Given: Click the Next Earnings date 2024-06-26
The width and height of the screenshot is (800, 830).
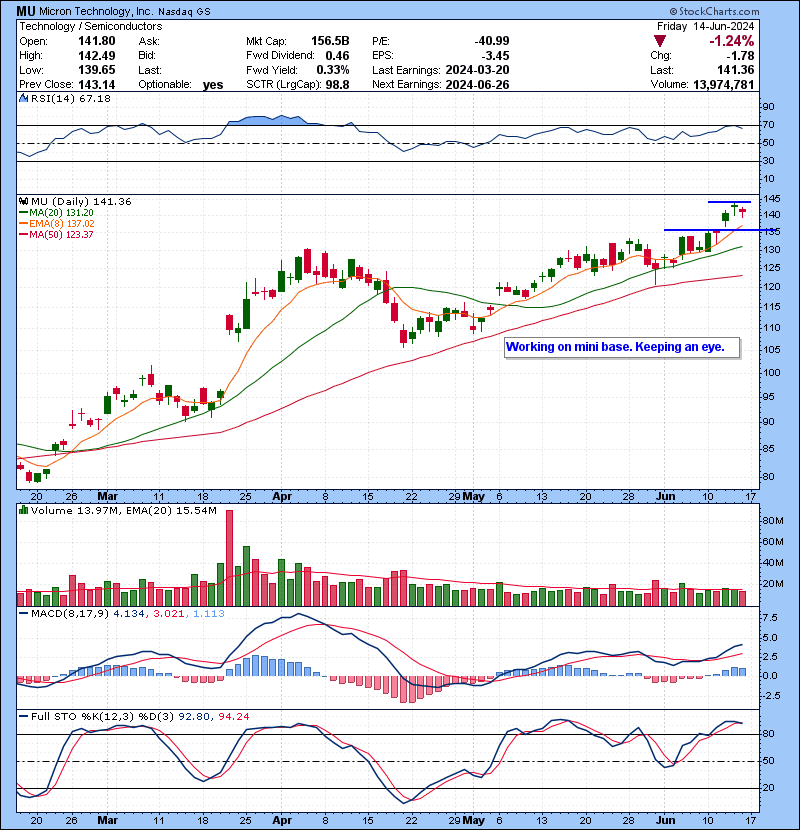Looking at the screenshot, I should tap(477, 85).
